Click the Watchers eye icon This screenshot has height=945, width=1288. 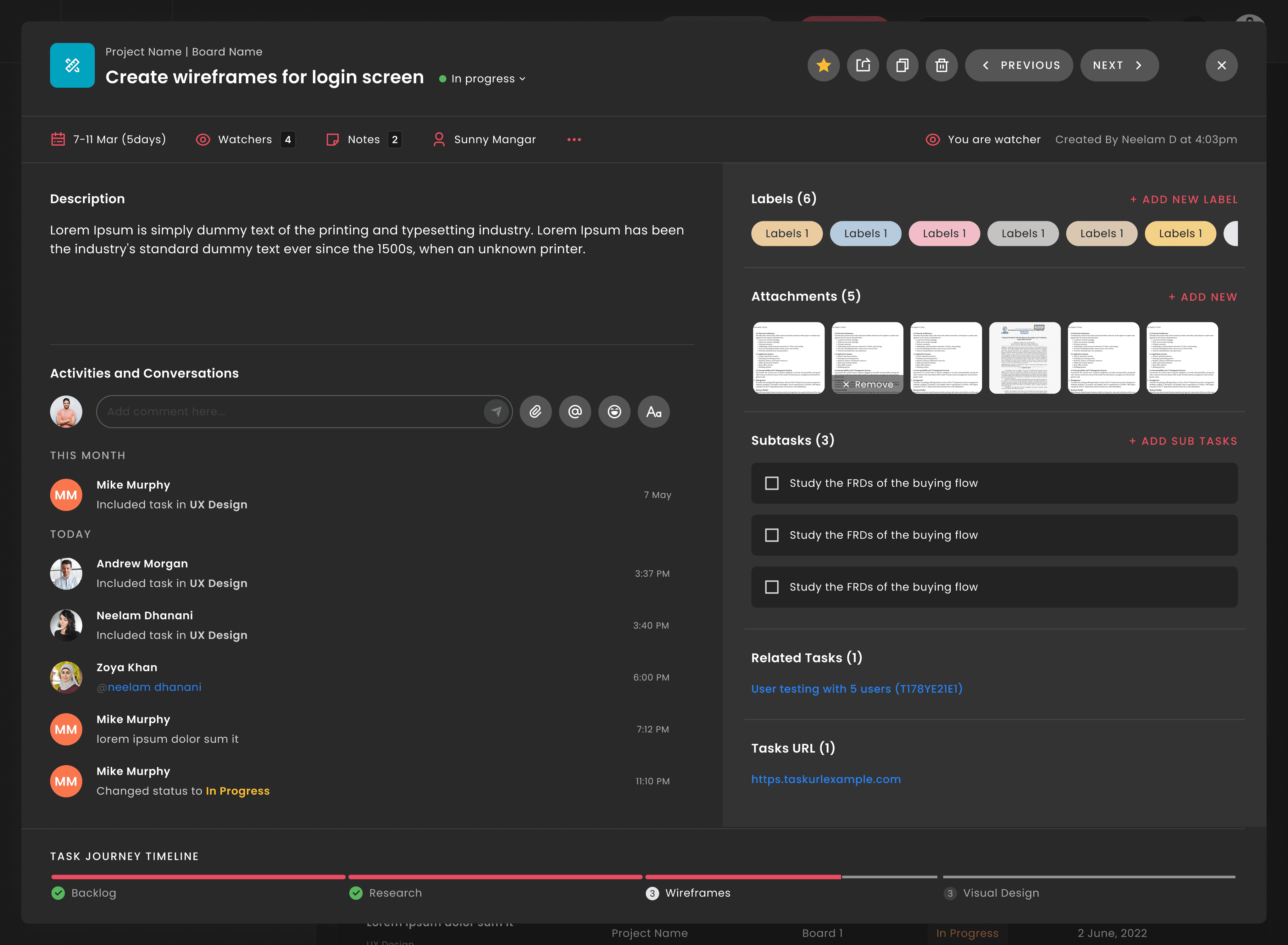pos(203,140)
